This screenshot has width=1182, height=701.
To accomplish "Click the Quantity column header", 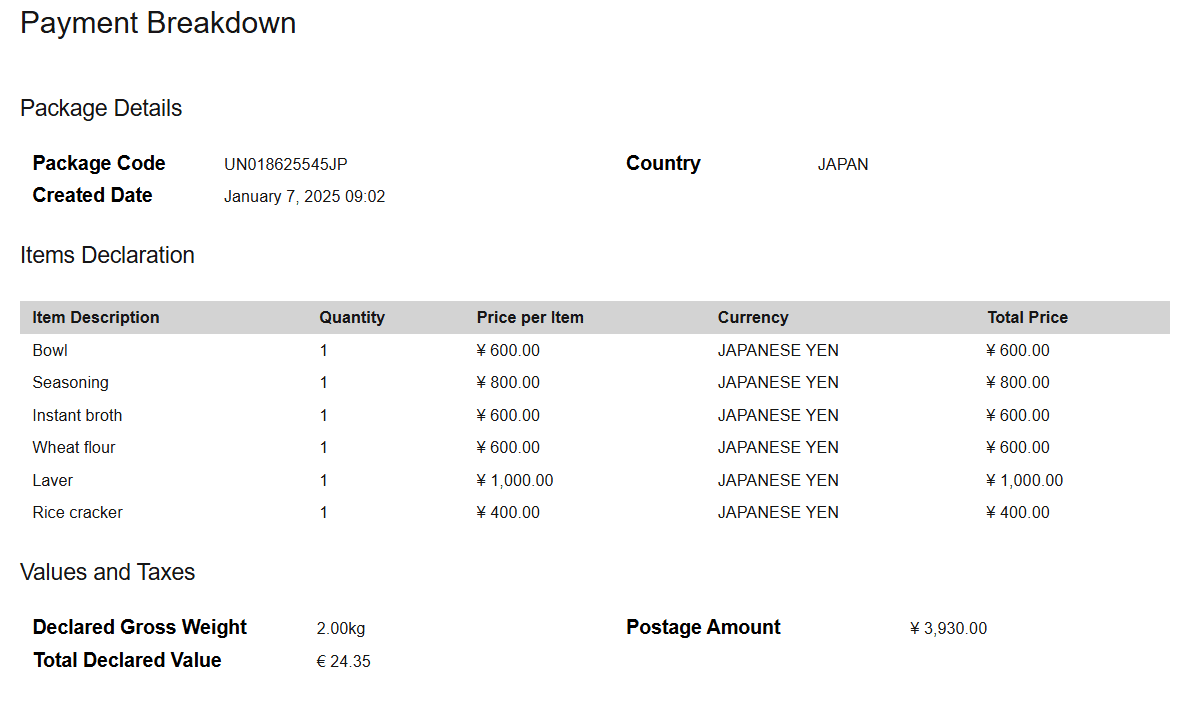I will pos(352,317).
